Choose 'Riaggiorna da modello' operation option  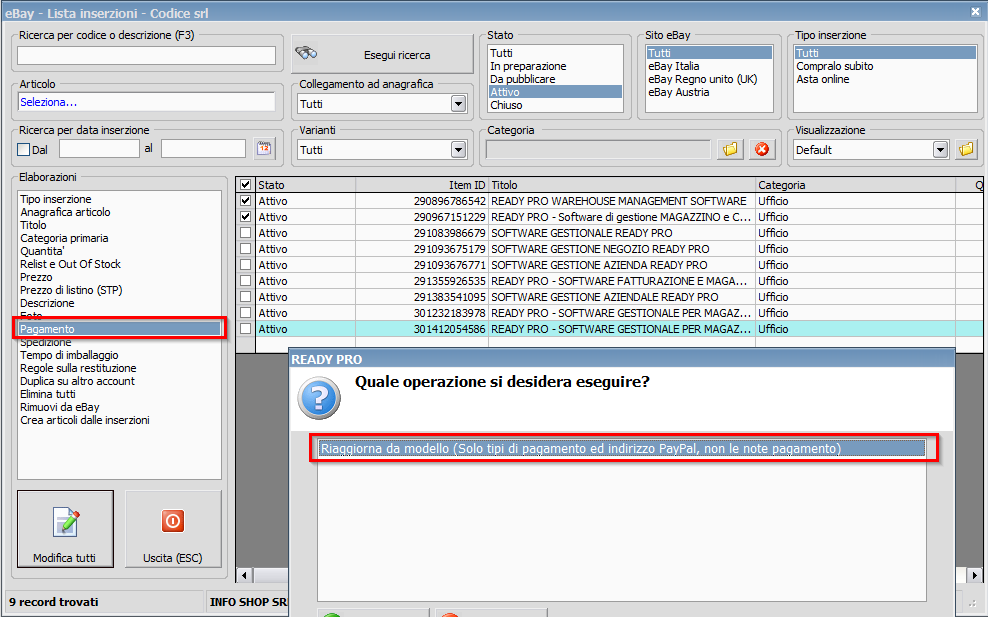(x=621, y=448)
